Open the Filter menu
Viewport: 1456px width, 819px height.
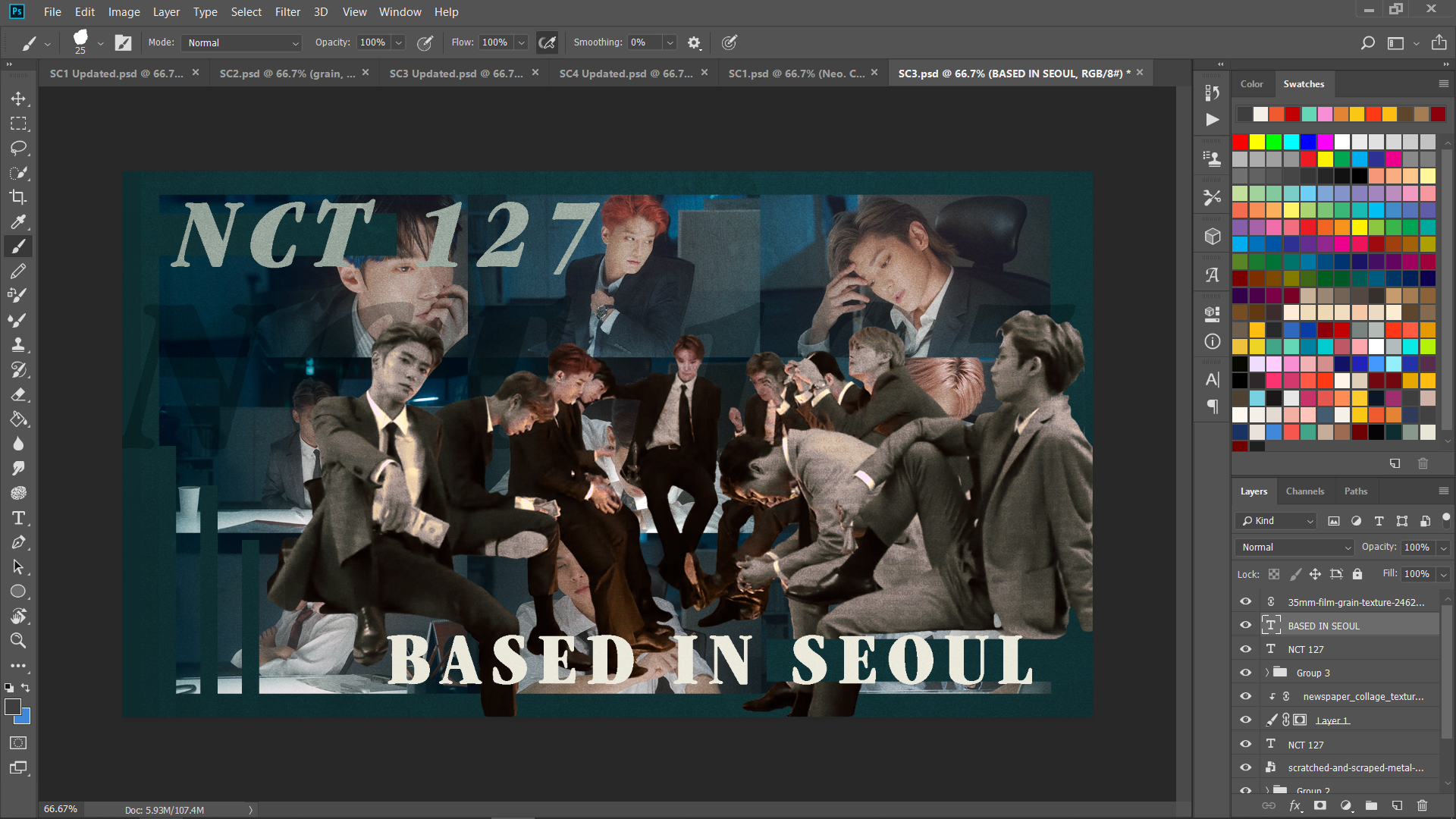(287, 11)
